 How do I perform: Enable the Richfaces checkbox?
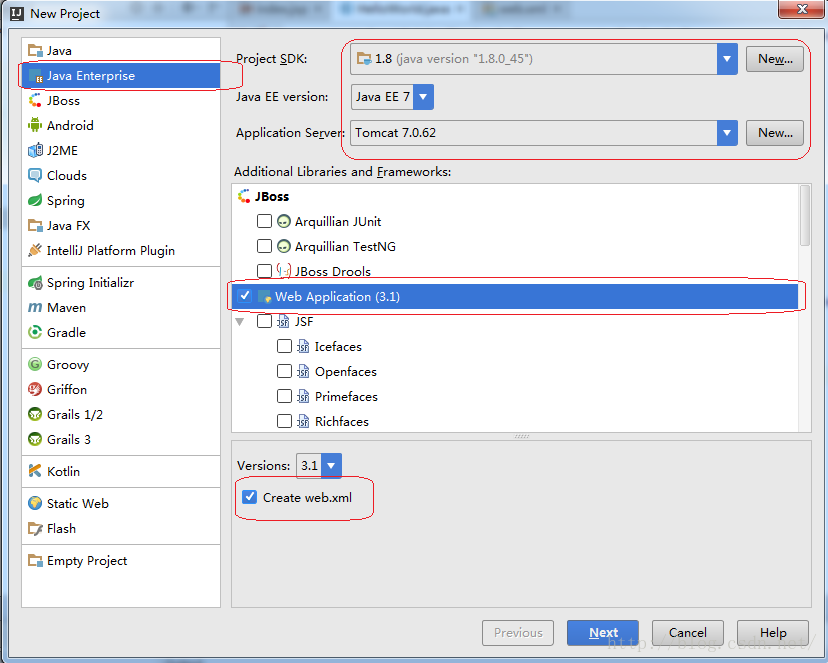pyautogui.click(x=284, y=421)
